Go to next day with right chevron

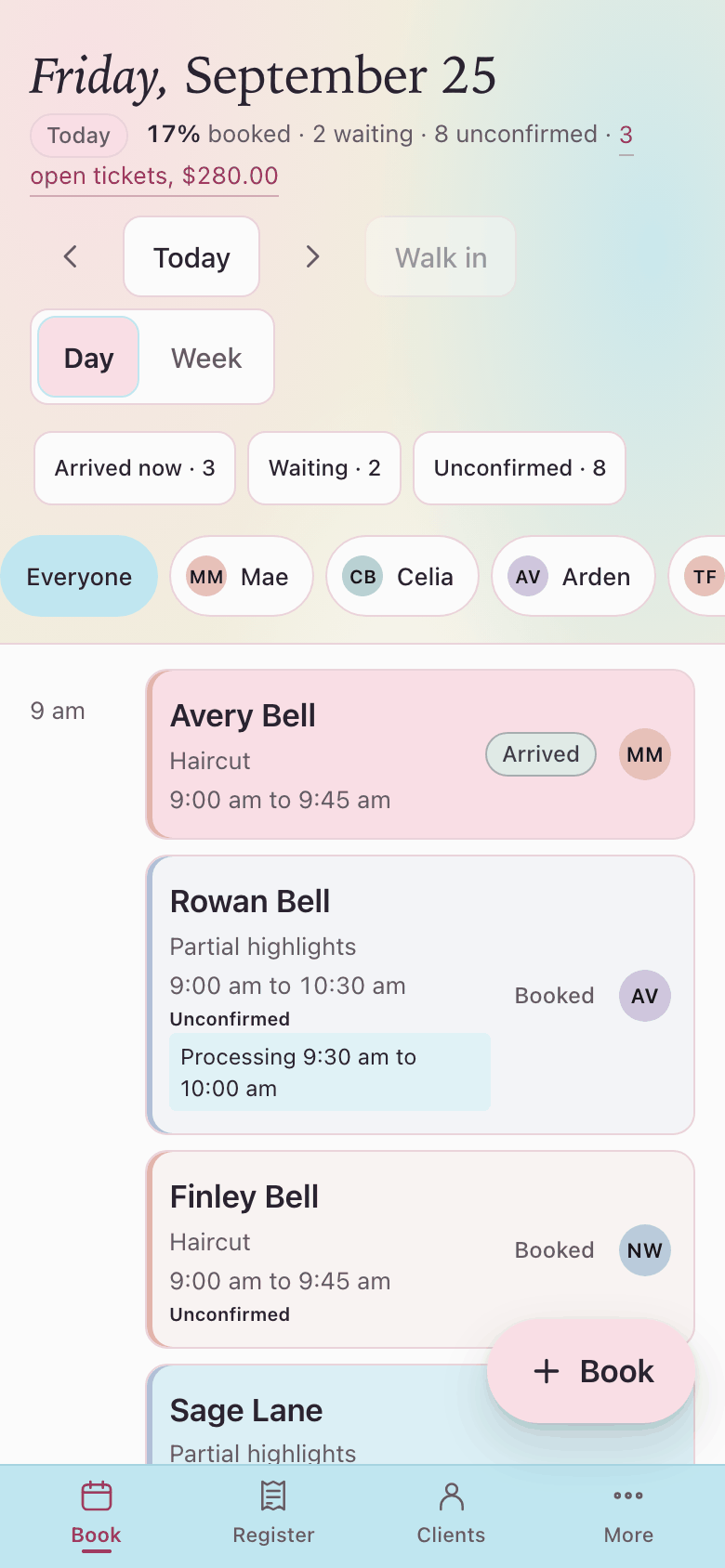pyautogui.click(x=312, y=257)
